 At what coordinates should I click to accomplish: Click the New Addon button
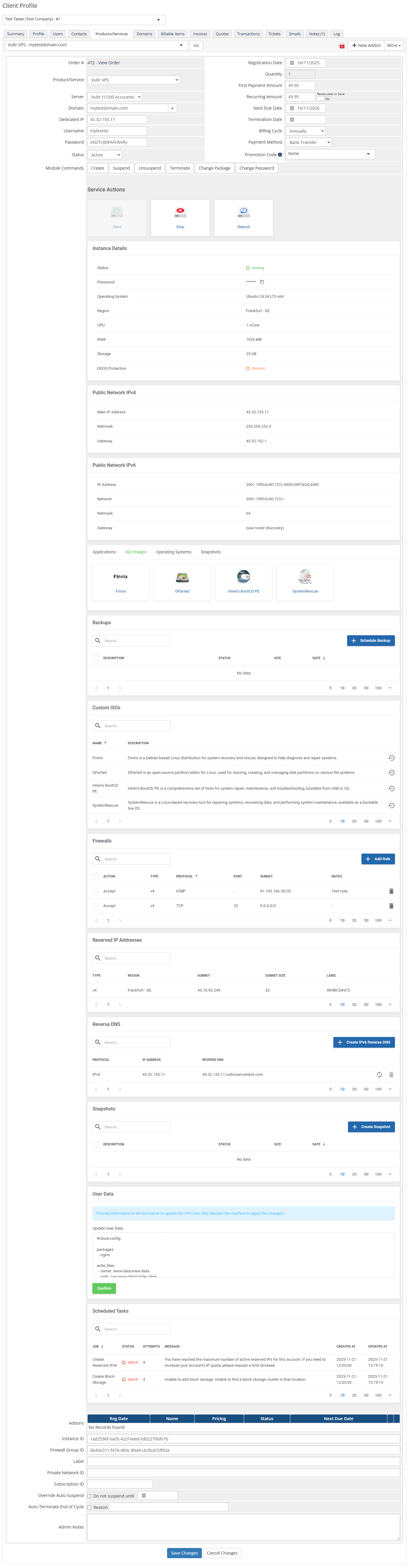[x=366, y=46]
